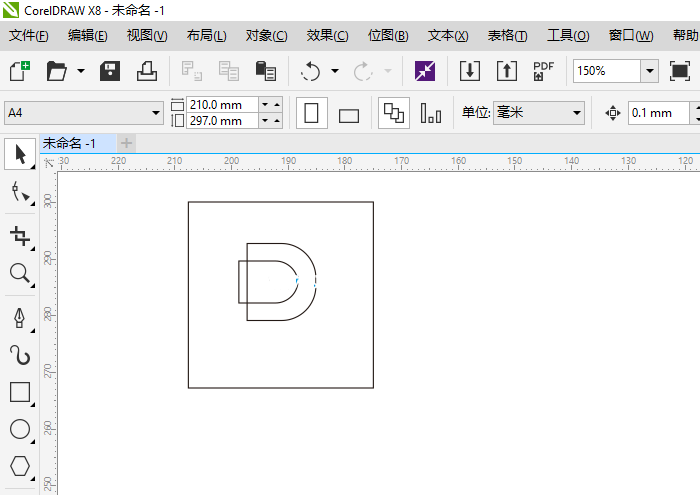Choose the Ellipse tool
Viewport: 700px width, 495px height.
click(x=19, y=429)
